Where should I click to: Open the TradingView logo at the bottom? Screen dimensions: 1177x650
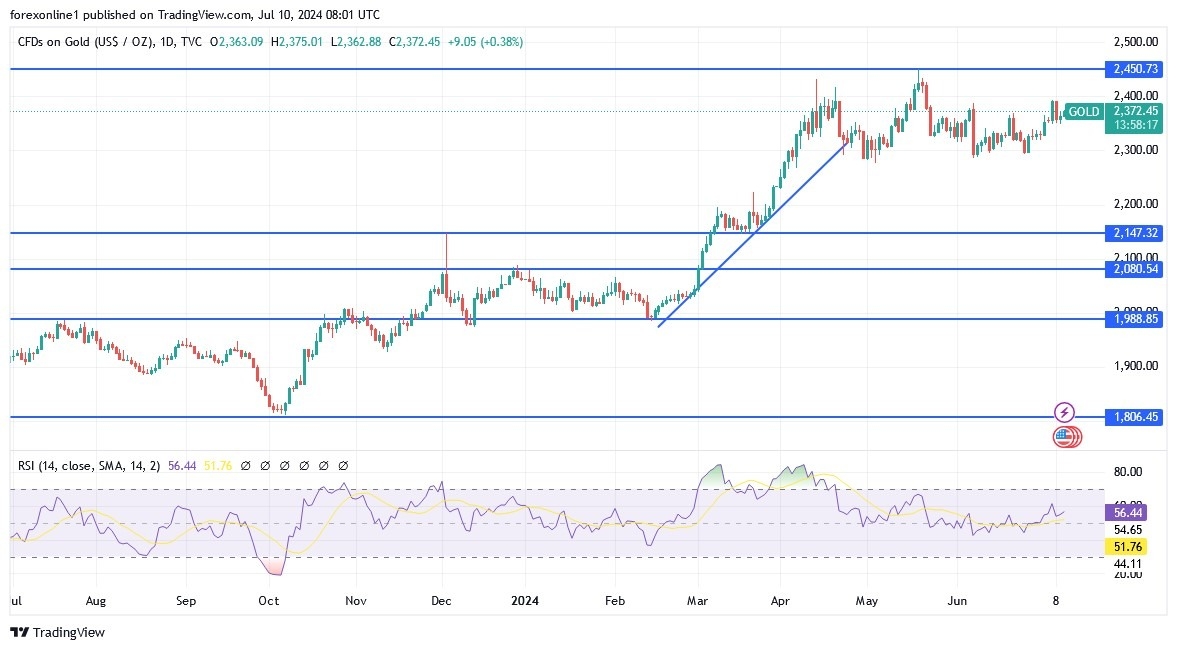tap(58, 633)
